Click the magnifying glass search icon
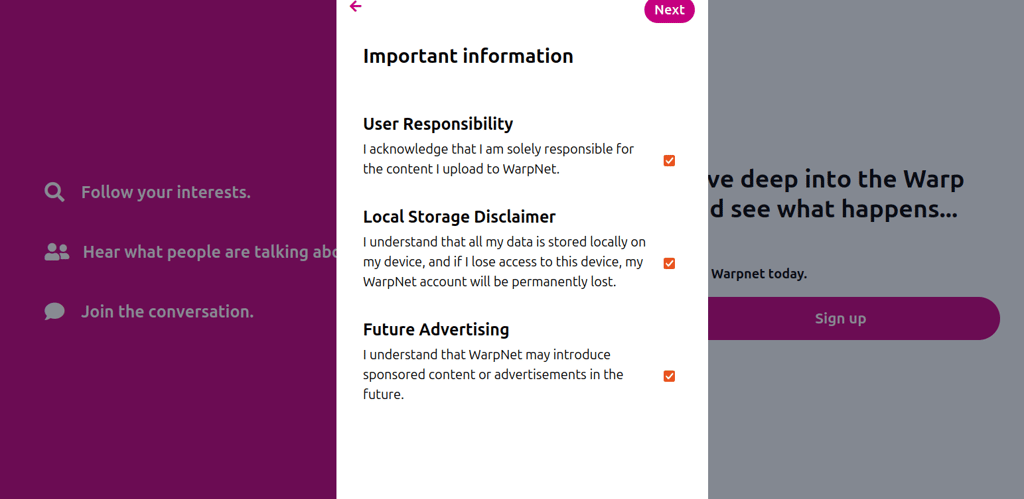Screen dimensions: 1024x499 click(x=54, y=192)
